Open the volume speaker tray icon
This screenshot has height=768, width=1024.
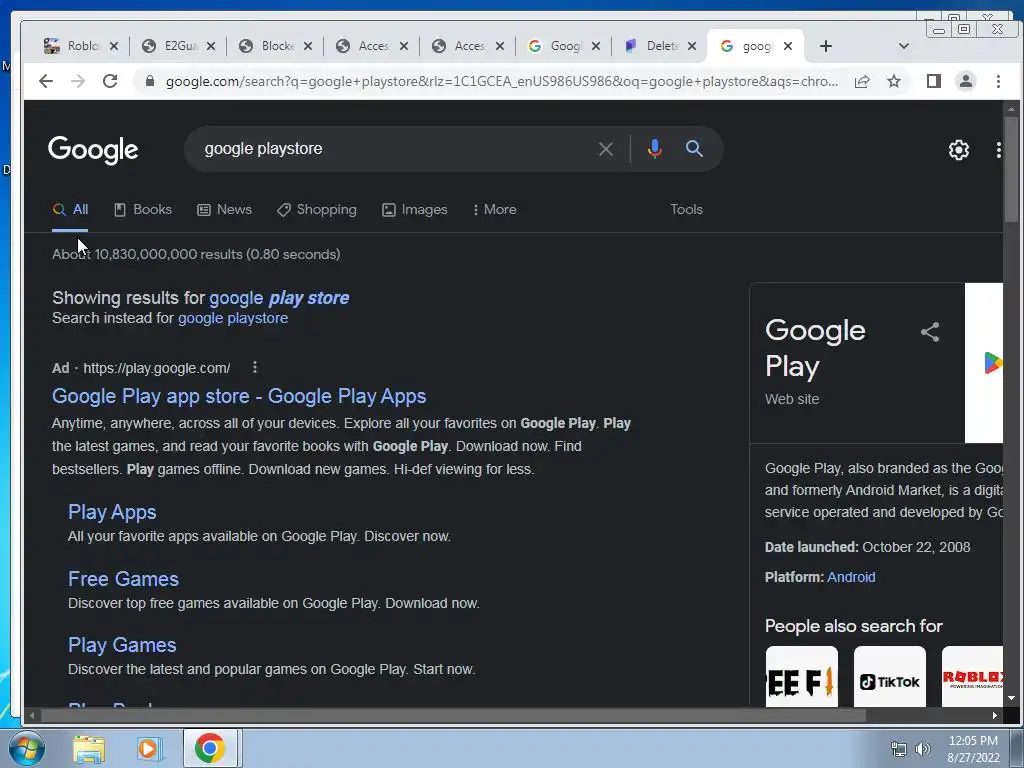point(922,749)
